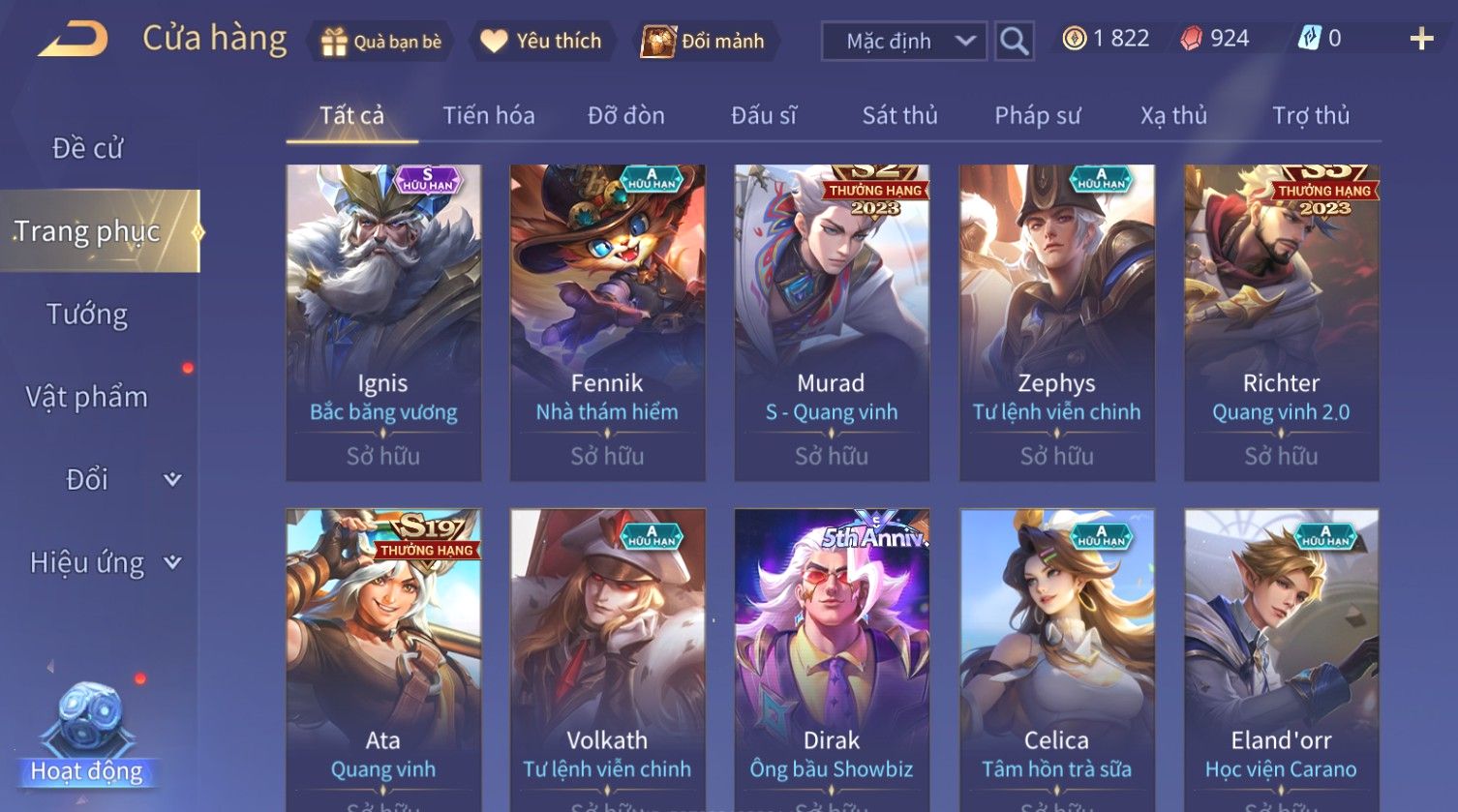Screen dimensions: 1458x812
Task: Tap the gold coin balance icon
Action: click(x=1074, y=39)
